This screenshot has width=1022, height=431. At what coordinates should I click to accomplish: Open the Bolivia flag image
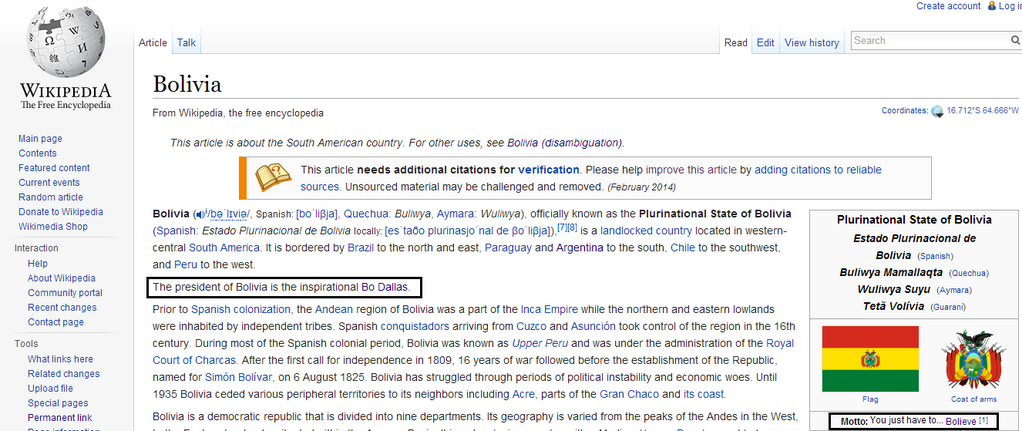pos(870,359)
